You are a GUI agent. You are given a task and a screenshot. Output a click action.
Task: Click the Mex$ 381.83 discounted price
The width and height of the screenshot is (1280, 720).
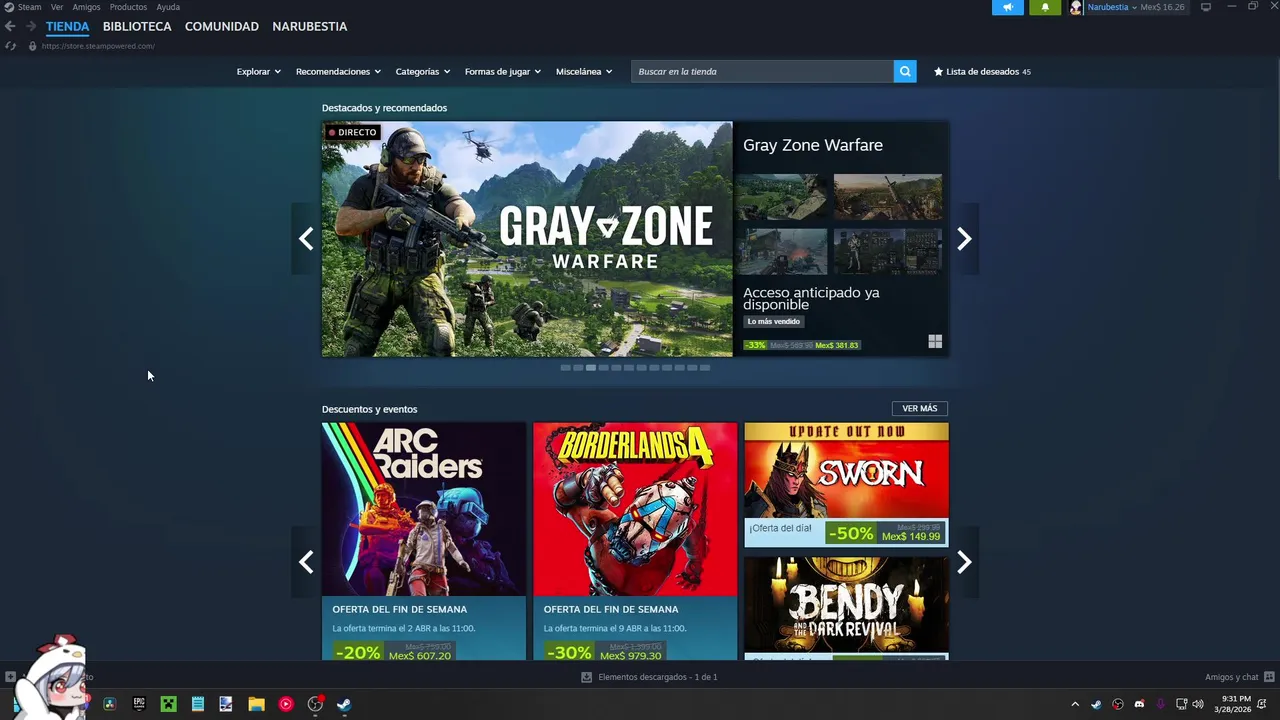pos(837,345)
